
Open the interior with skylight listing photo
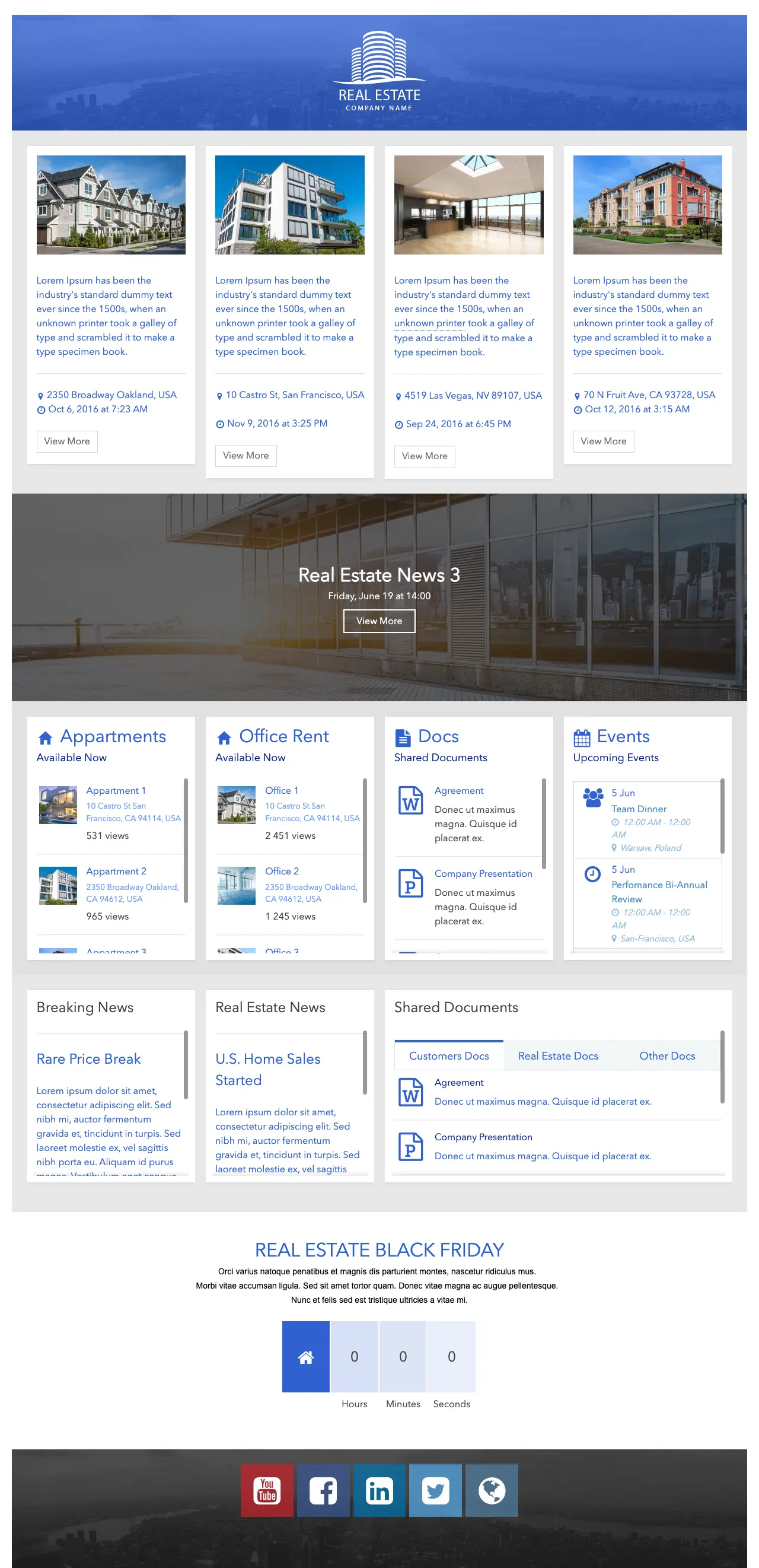(468, 205)
